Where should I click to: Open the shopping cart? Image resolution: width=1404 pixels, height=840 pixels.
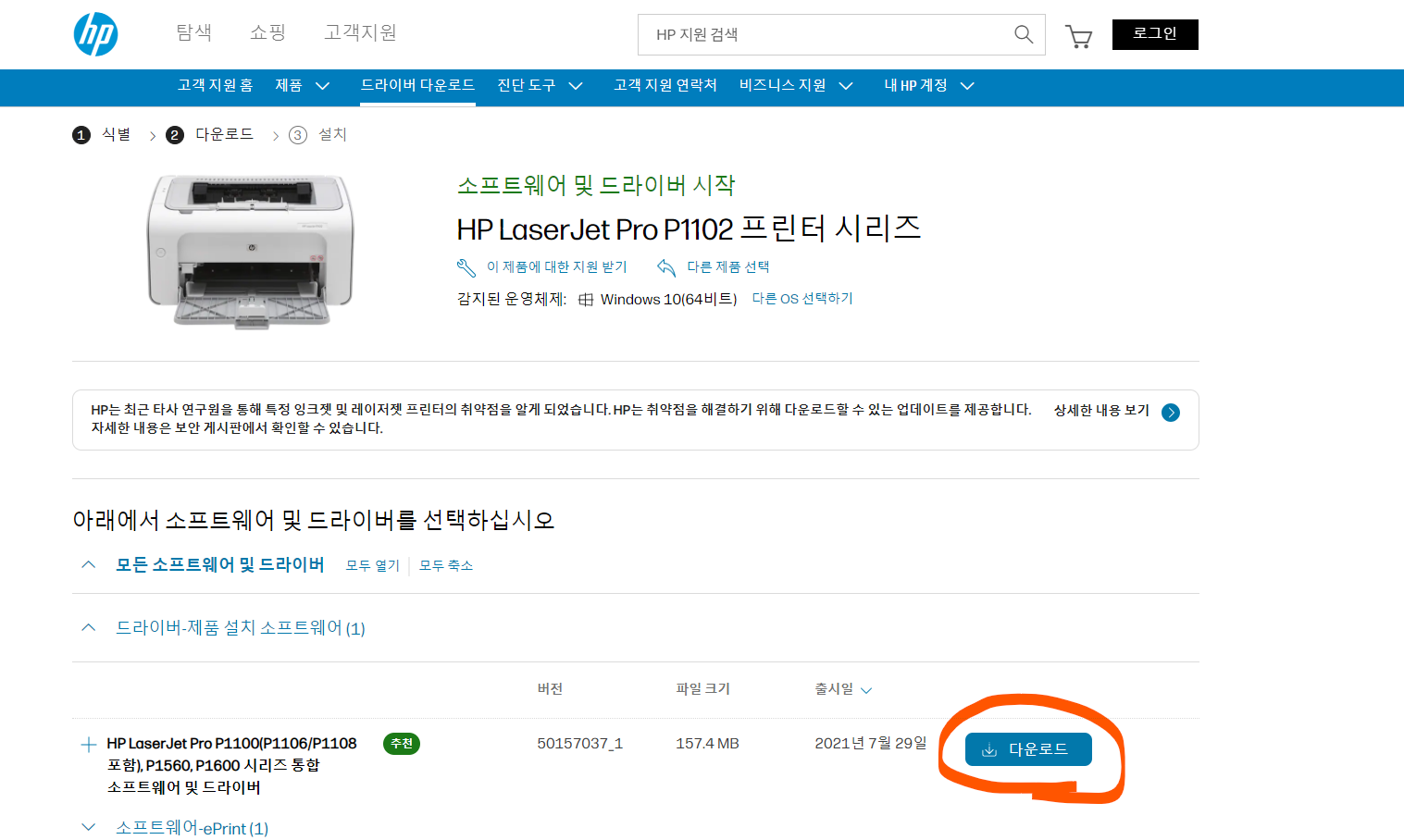pos(1078,35)
